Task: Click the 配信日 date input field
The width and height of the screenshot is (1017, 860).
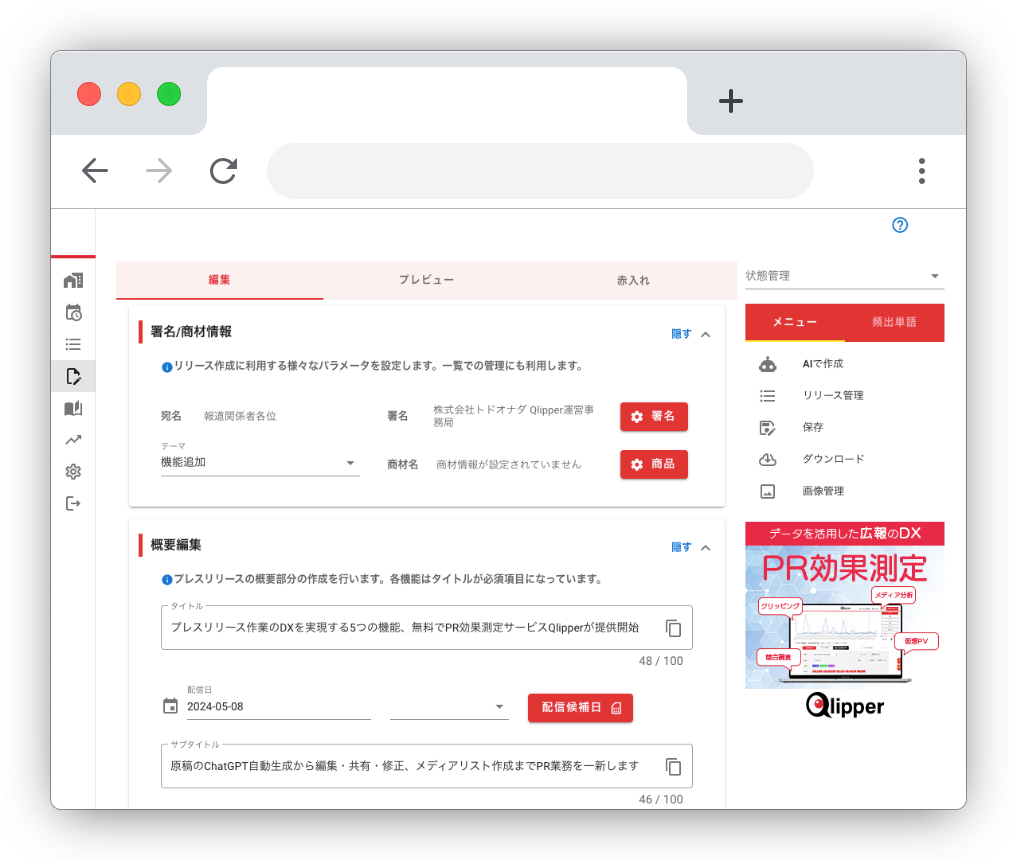Action: pyautogui.click(x=277, y=707)
